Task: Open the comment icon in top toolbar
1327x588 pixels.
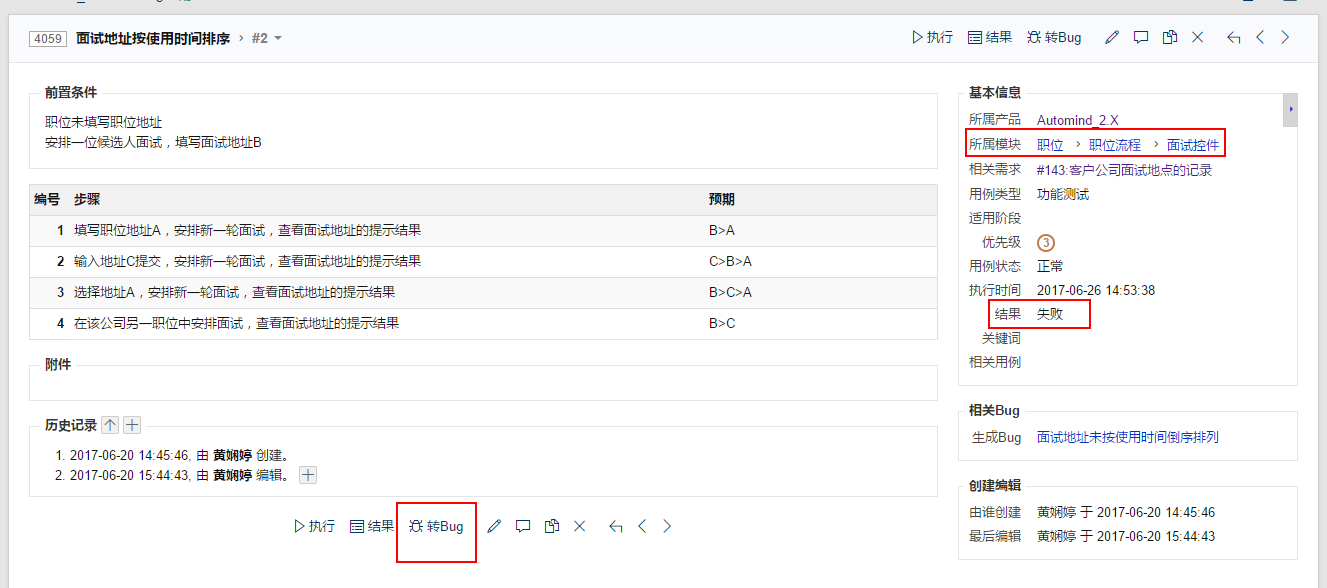Action: (1141, 38)
